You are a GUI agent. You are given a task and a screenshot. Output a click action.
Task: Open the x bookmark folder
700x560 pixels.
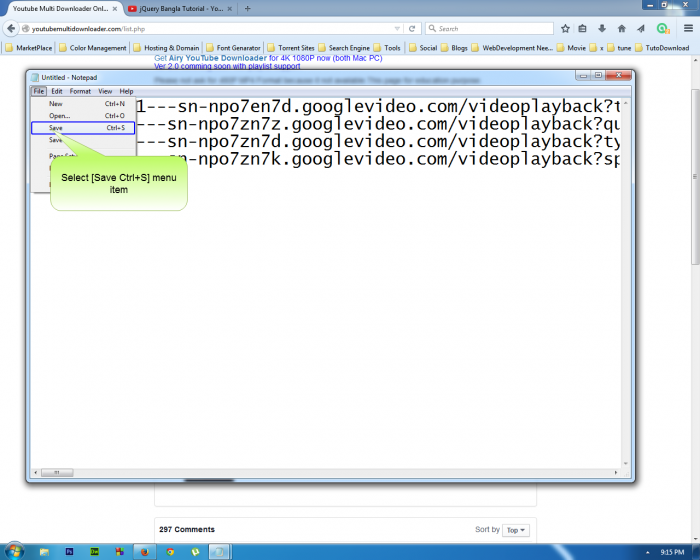tap(596, 48)
